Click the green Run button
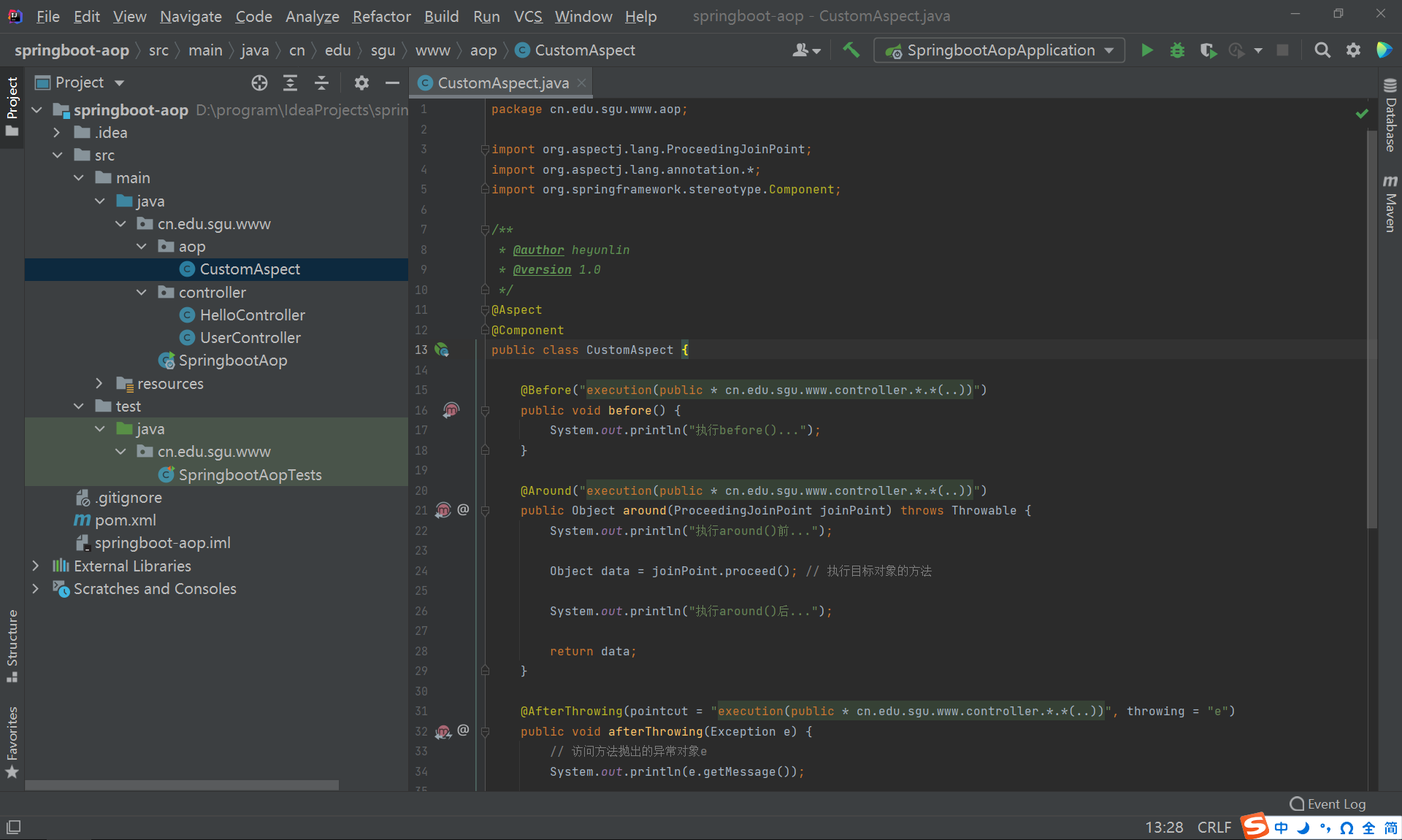The height and width of the screenshot is (840, 1402). pyautogui.click(x=1146, y=50)
